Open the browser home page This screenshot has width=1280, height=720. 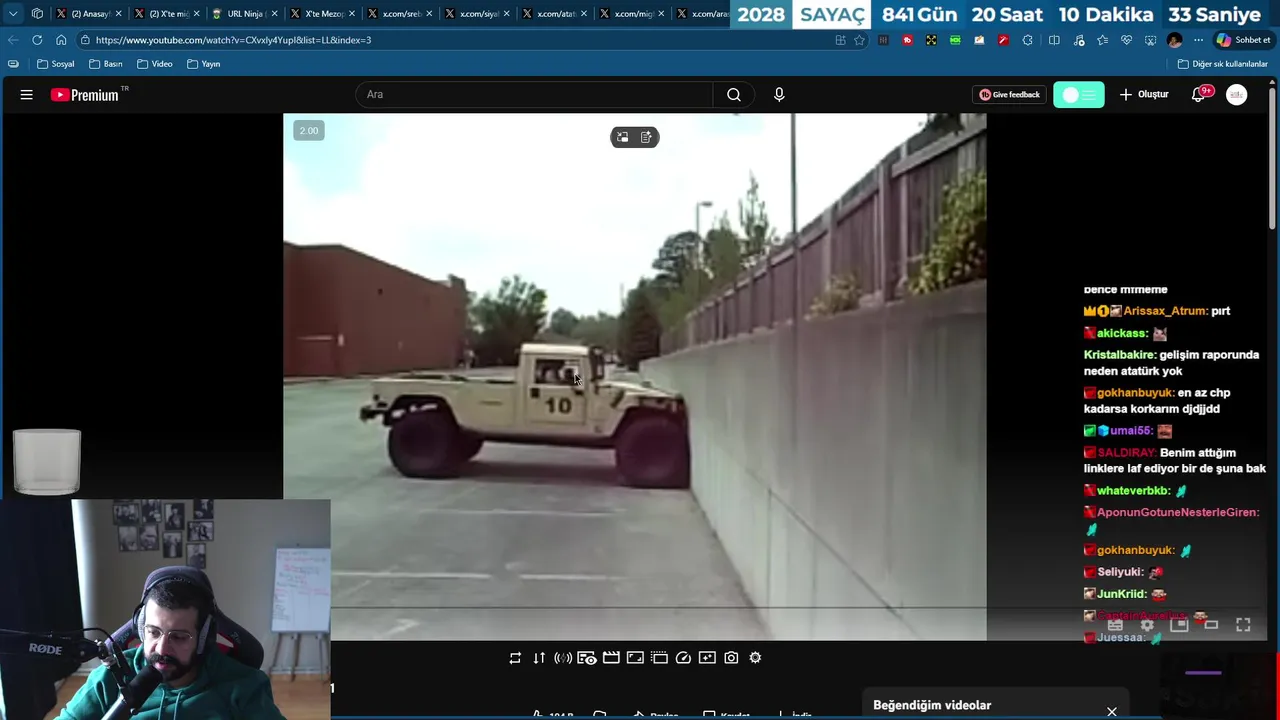tap(61, 40)
